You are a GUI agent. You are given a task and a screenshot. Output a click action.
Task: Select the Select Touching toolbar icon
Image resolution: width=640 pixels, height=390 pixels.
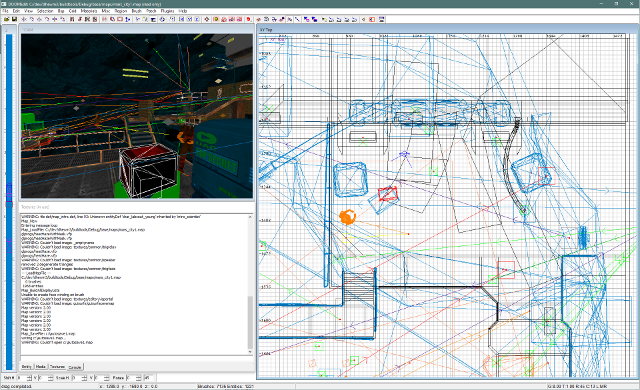coord(80,19)
